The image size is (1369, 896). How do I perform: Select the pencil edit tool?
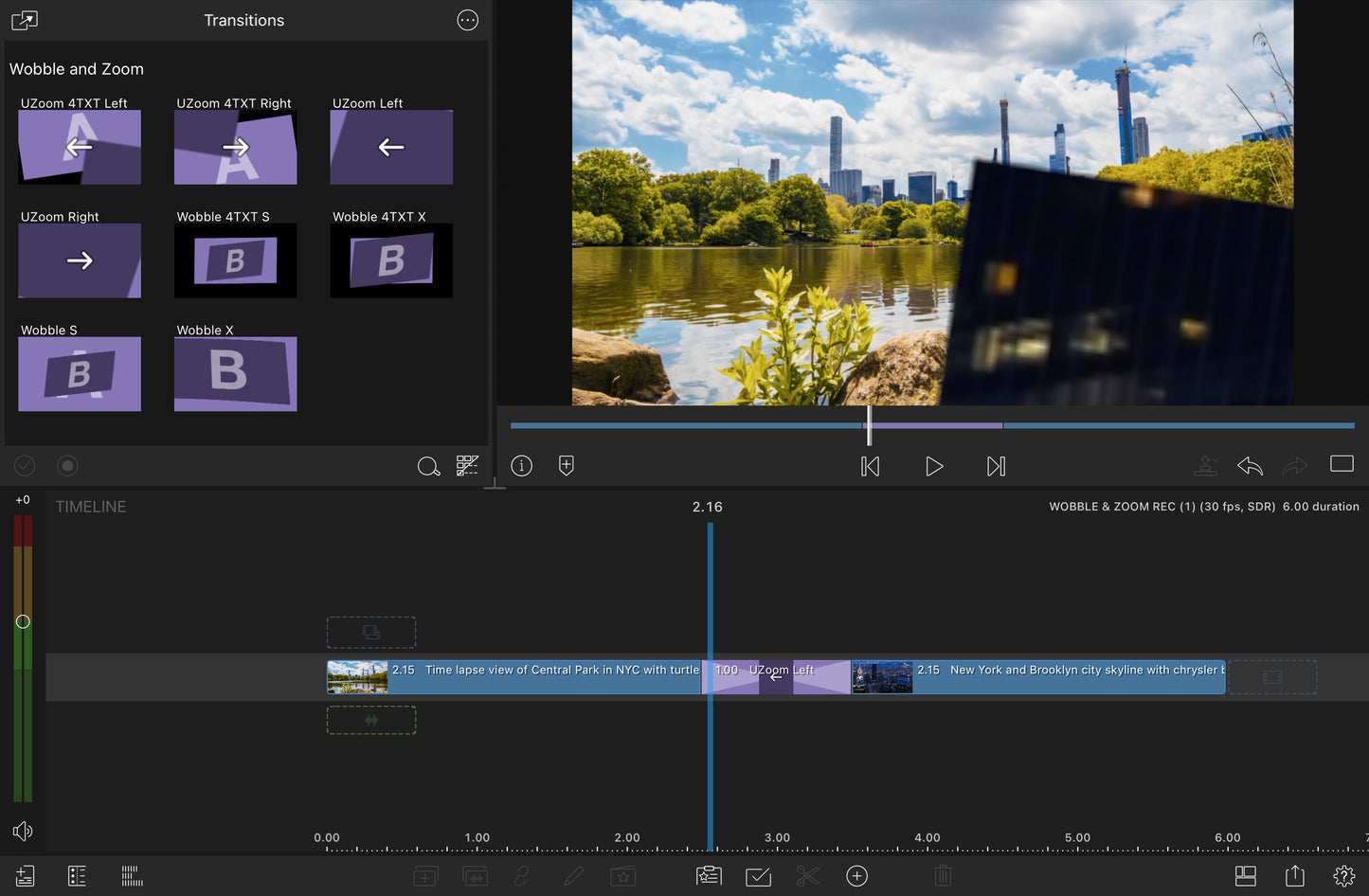[x=572, y=876]
